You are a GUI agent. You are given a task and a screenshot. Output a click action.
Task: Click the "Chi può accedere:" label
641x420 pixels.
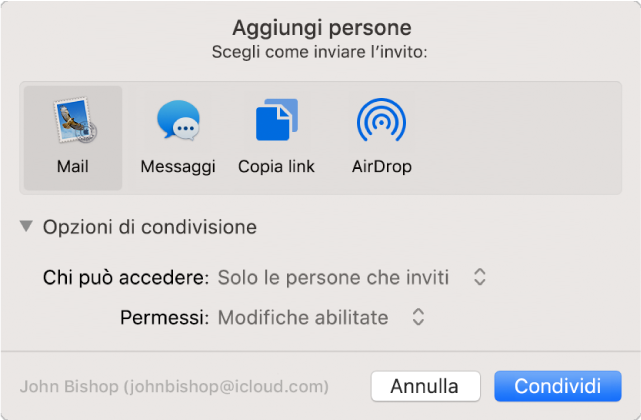coord(126,277)
